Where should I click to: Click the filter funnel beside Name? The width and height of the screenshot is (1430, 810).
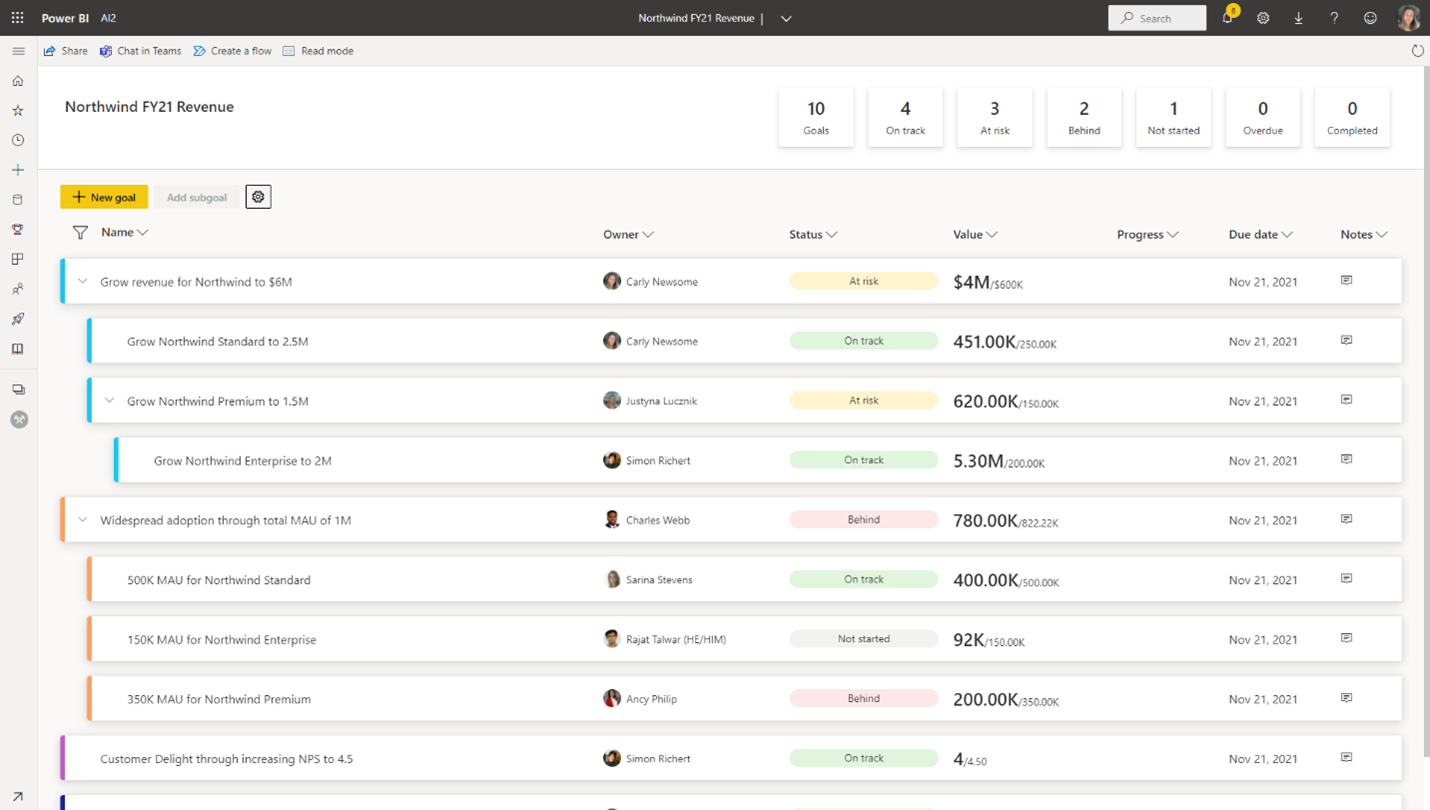tap(79, 232)
